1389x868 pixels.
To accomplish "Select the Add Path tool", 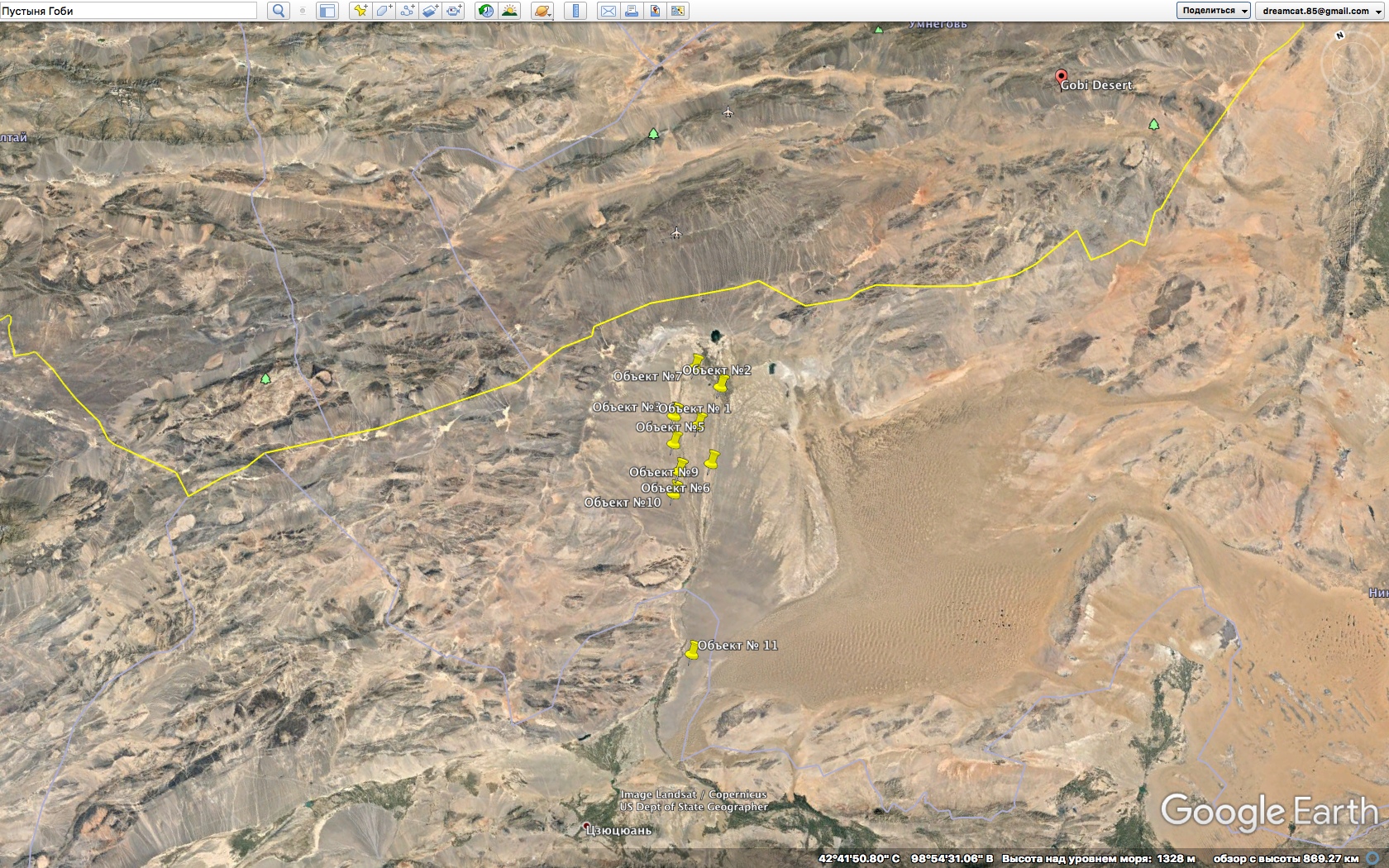I will [407, 11].
